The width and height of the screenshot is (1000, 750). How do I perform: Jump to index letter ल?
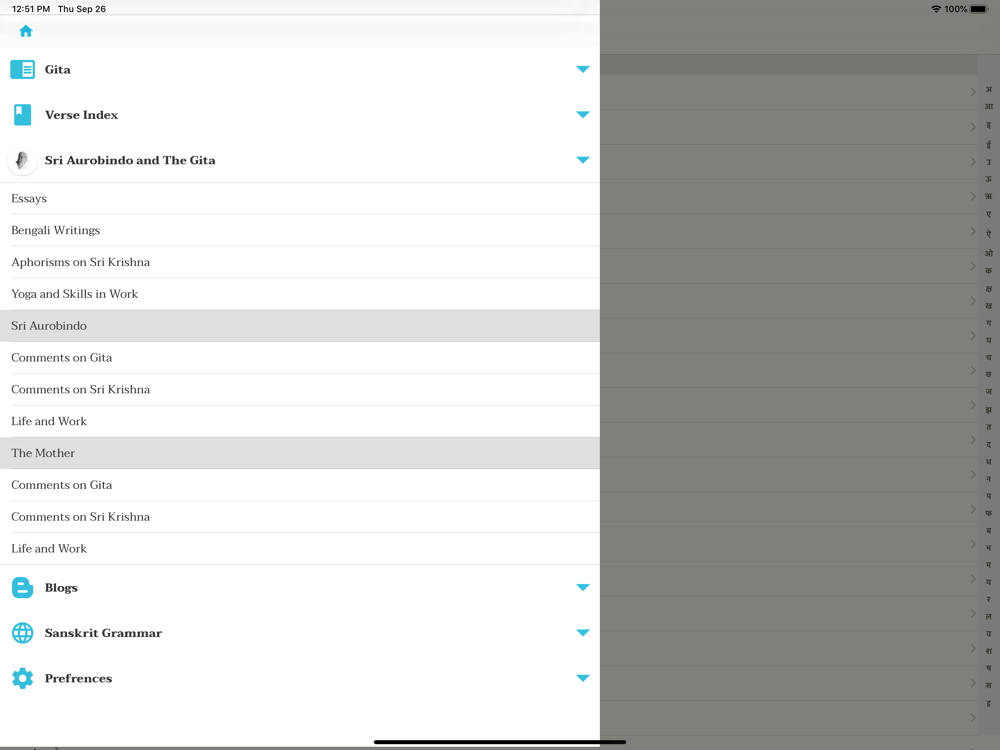coord(989,617)
